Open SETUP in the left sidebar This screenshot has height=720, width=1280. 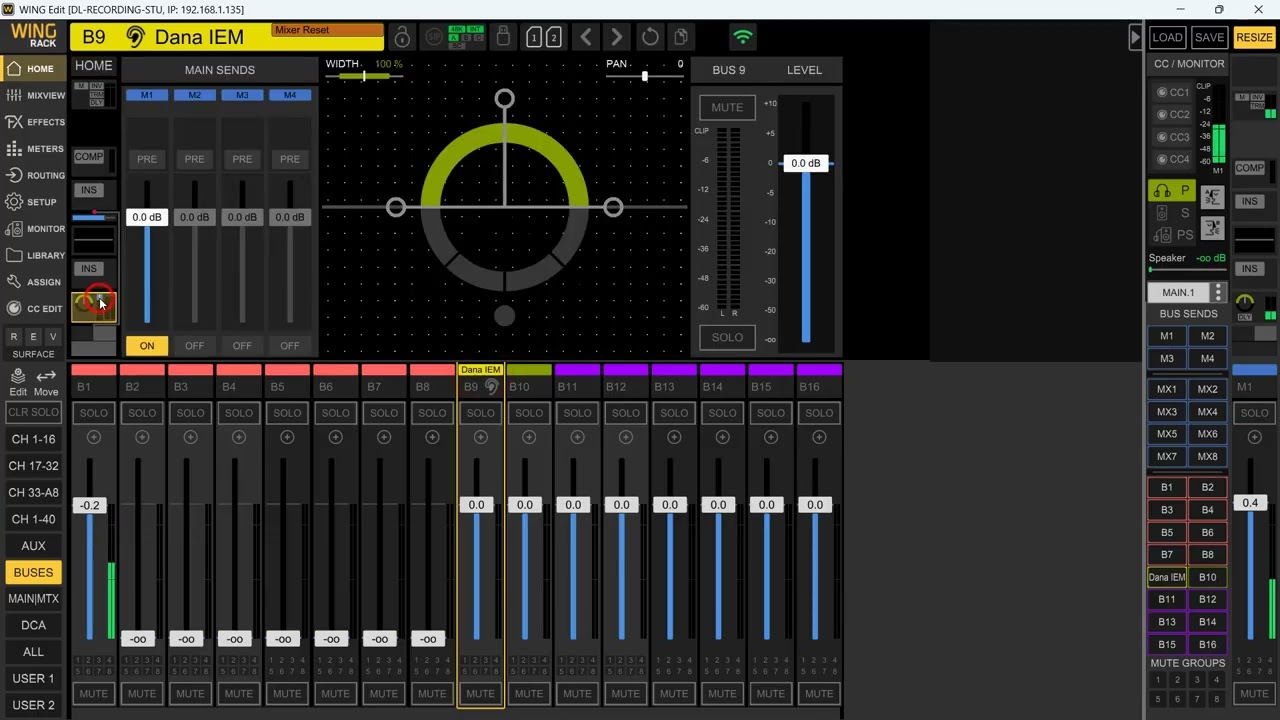33,202
